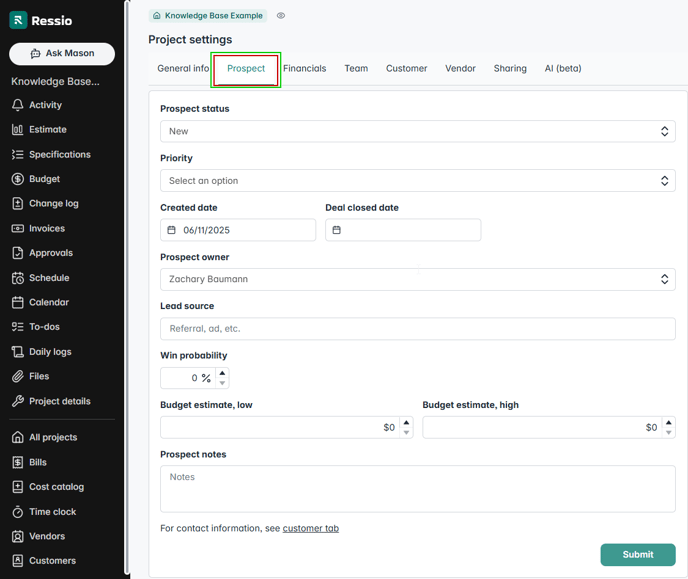Decrease budget estimate low with down arrow
688x579 pixels.
[x=406, y=432]
